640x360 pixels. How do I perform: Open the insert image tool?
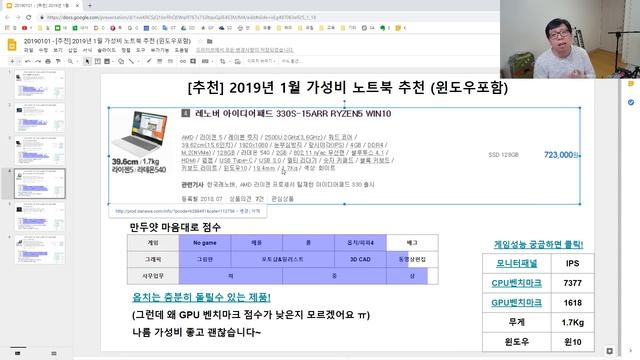pos(107,61)
